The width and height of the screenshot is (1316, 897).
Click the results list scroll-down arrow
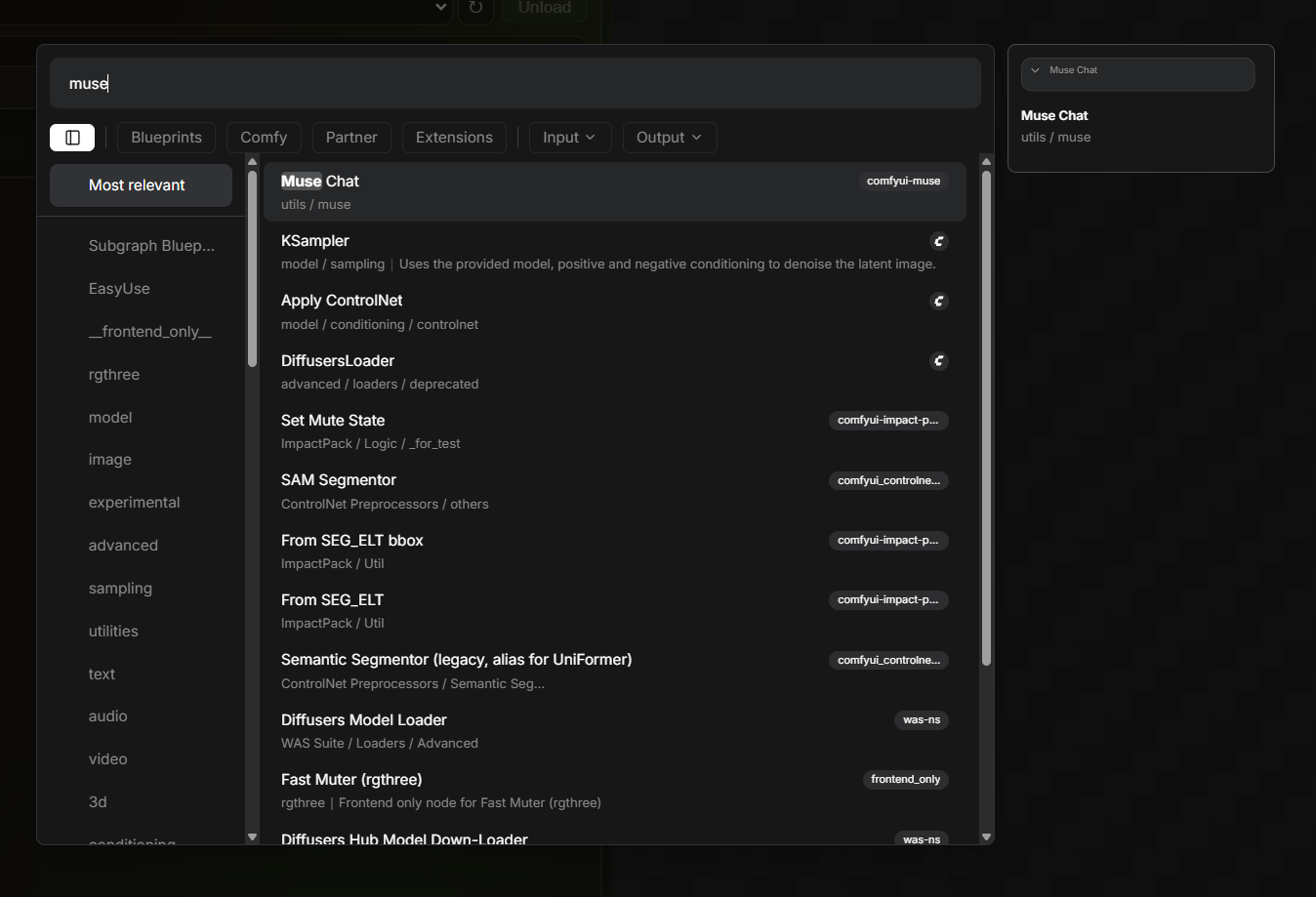click(x=986, y=836)
